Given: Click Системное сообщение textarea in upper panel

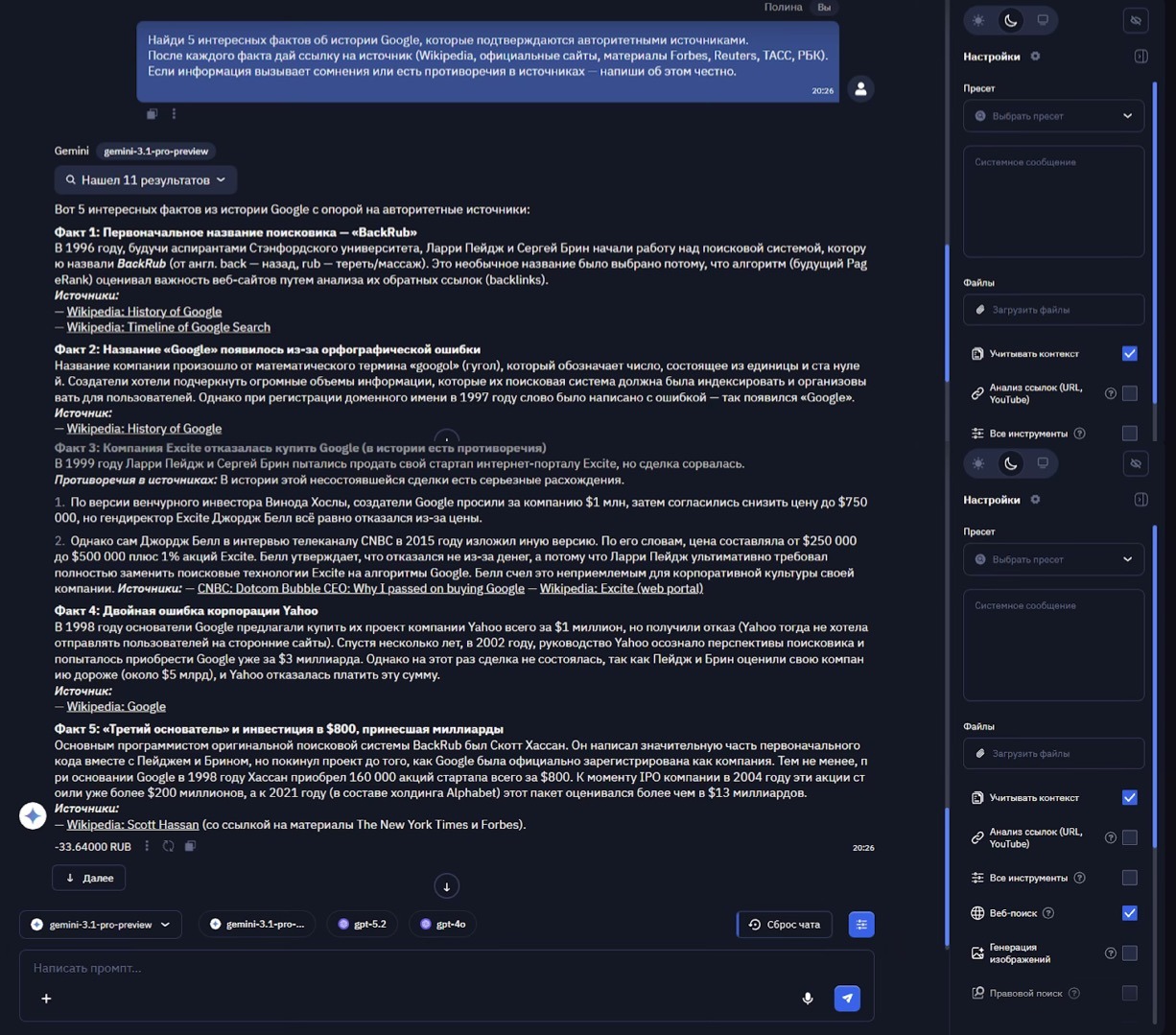Looking at the screenshot, I should (1053, 201).
